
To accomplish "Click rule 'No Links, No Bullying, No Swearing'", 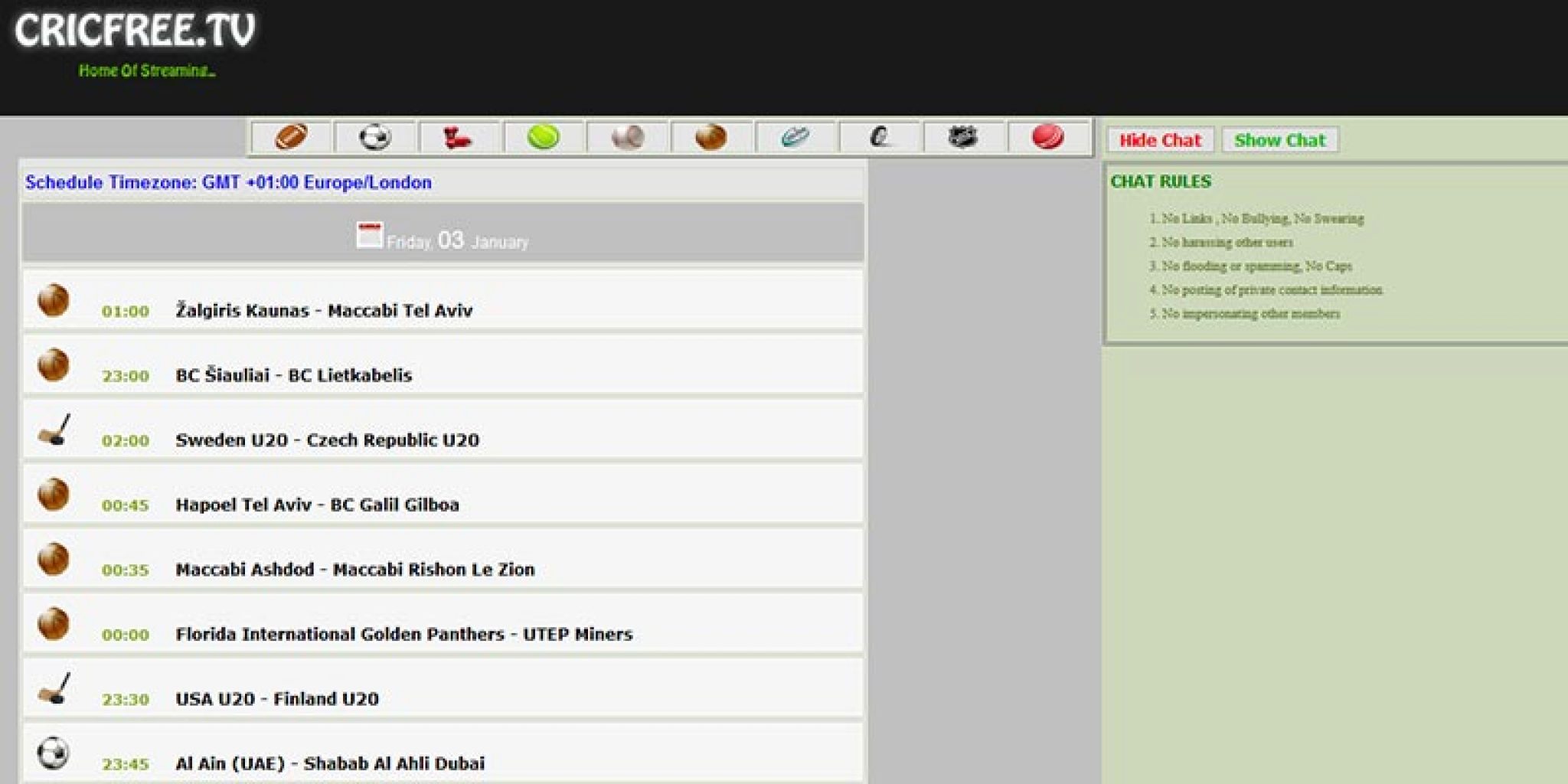I will point(1263,219).
